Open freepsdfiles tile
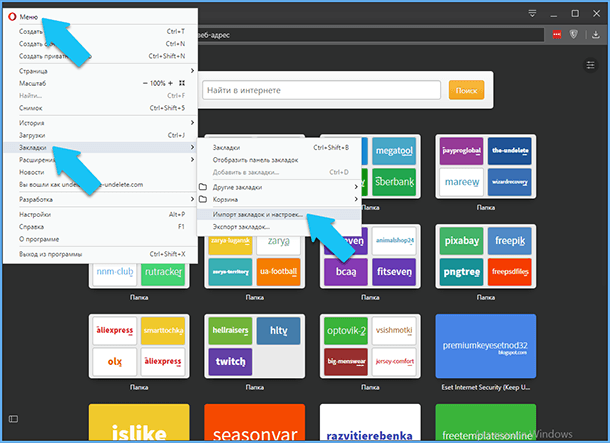This screenshot has width=610, height=443. coord(510,272)
